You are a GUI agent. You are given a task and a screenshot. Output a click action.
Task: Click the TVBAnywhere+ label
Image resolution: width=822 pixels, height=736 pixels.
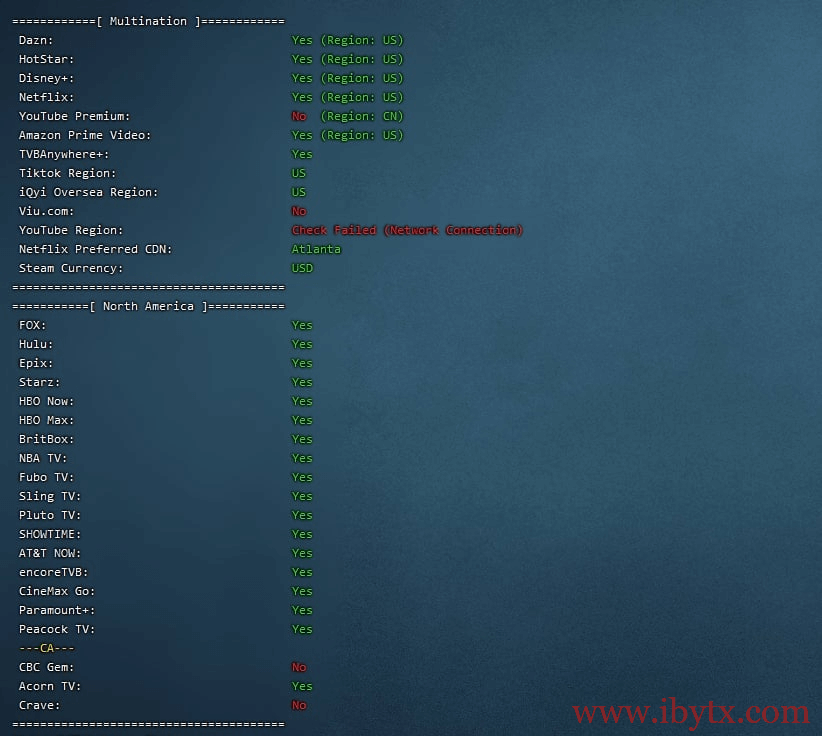coord(64,154)
